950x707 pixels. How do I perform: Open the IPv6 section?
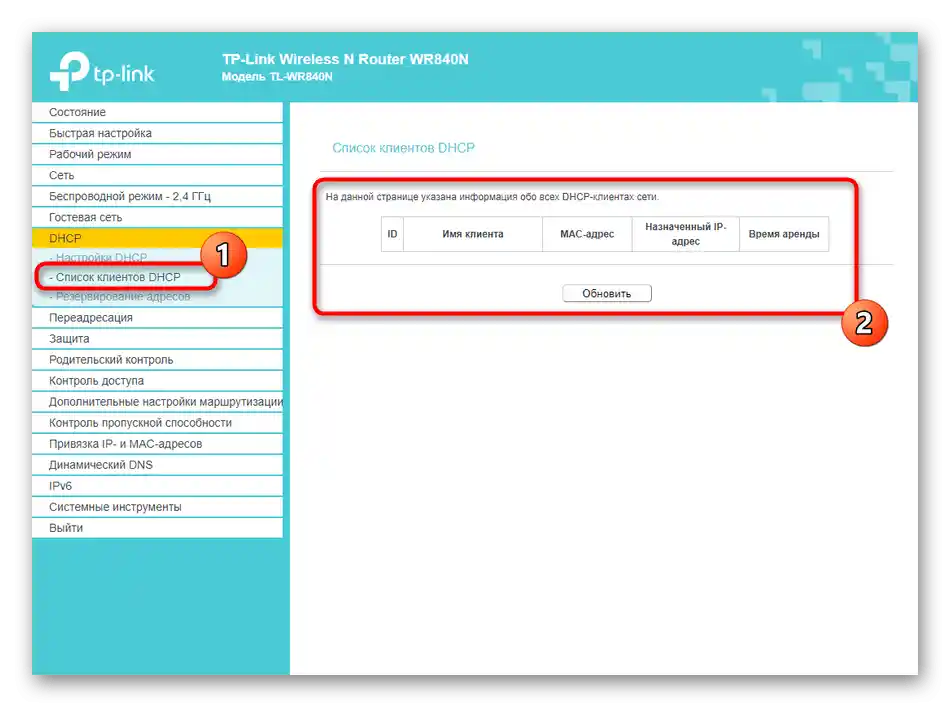(158, 486)
